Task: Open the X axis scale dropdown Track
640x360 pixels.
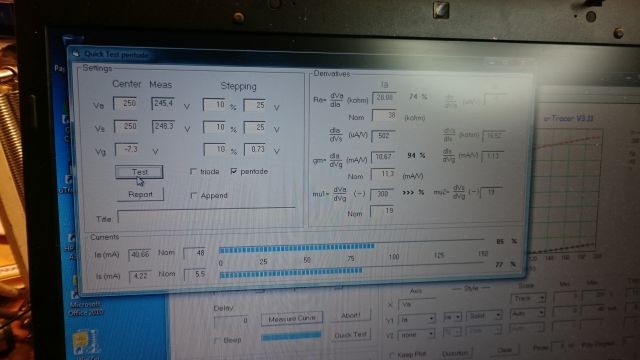Action: pos(528,298)
